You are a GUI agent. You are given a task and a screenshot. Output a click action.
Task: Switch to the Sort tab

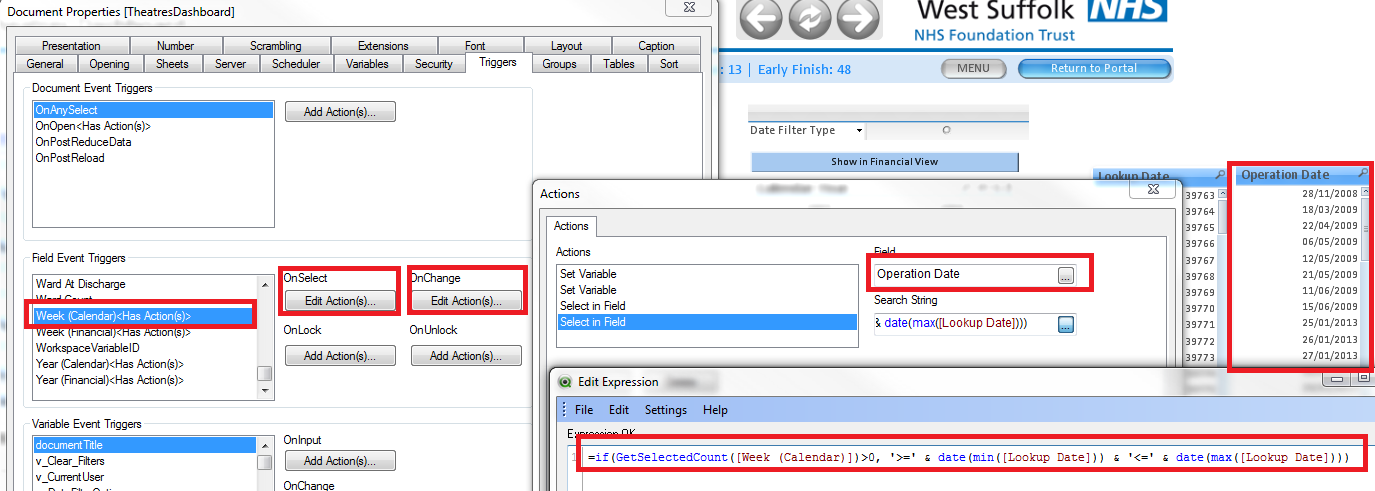coord(669,64)
